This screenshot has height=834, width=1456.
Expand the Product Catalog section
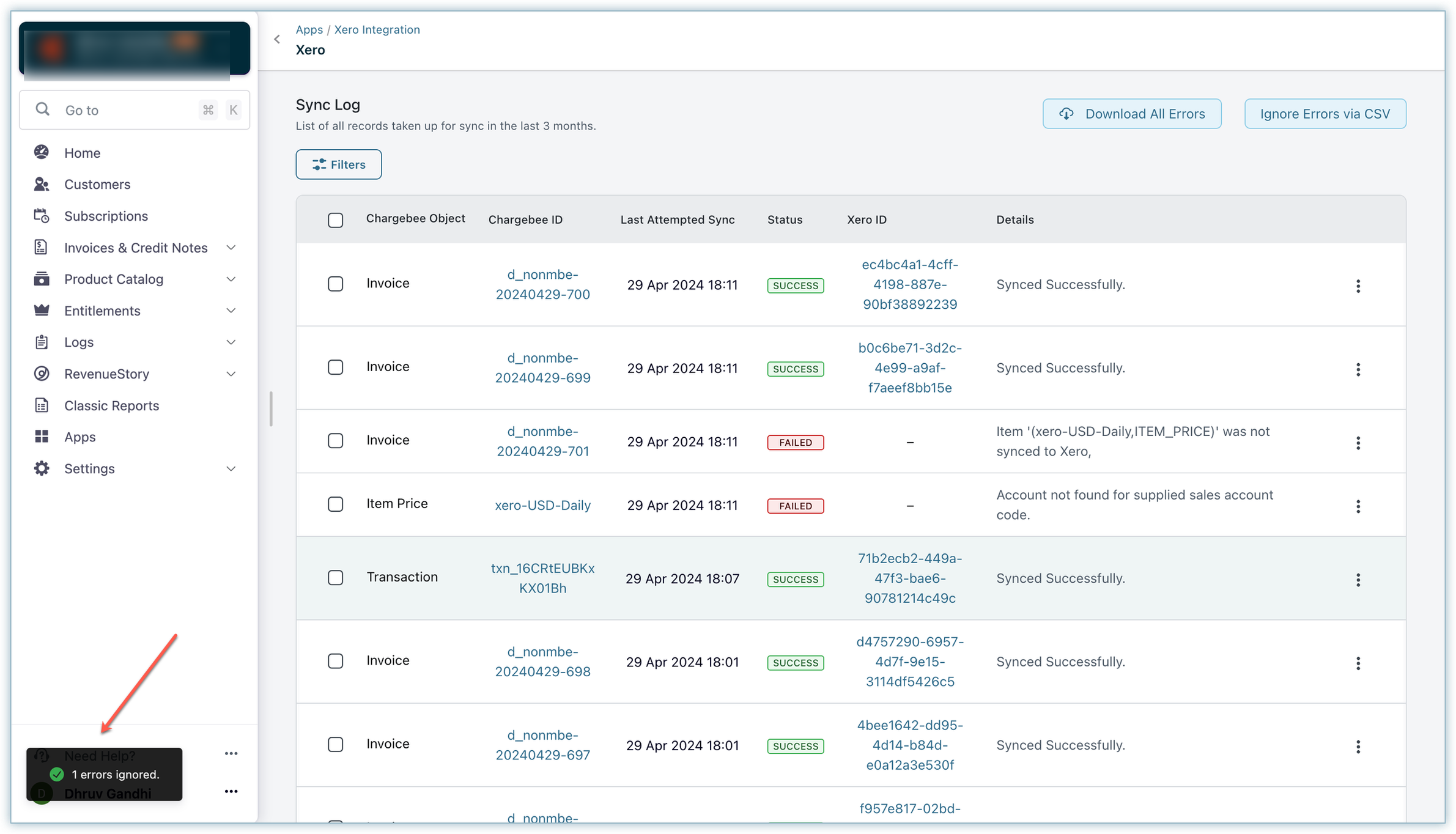tap(231, 279)
